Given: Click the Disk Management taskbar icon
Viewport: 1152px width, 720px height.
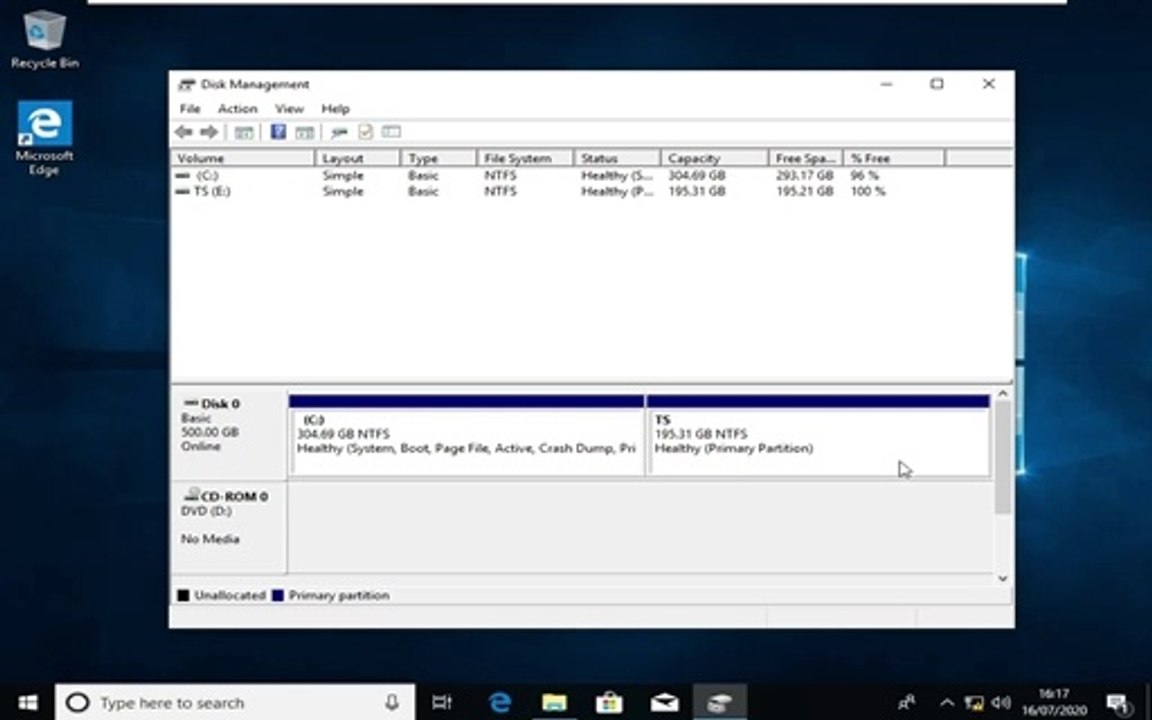Looking at the screenshot, I should click(720, 702).
